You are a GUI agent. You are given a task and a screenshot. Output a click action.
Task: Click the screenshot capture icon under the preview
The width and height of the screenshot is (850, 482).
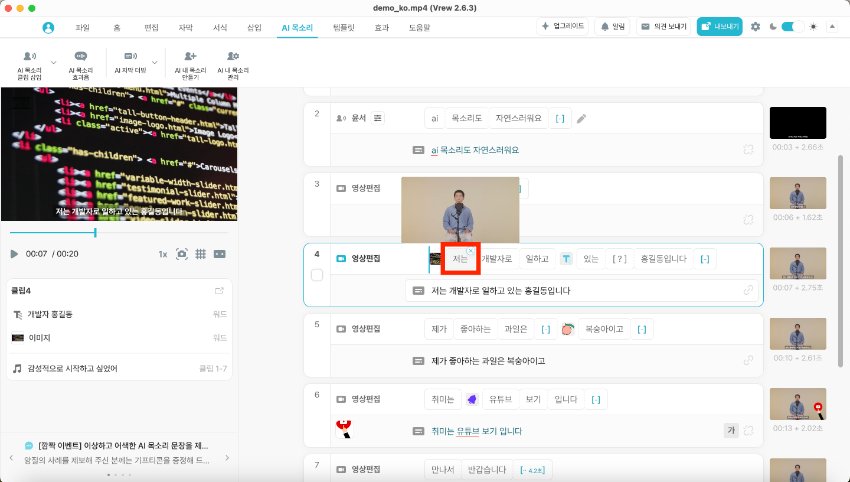point(182,254)
